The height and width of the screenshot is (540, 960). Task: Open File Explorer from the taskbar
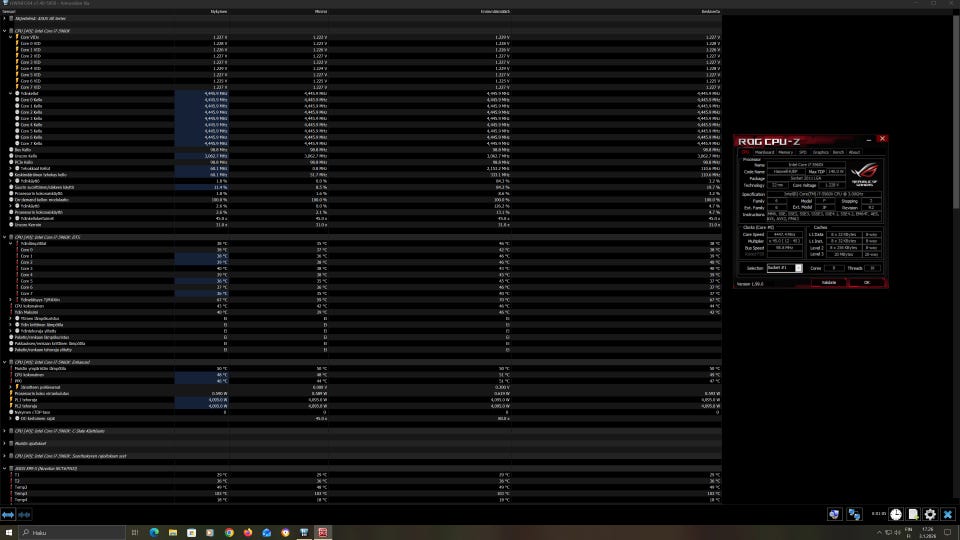tap(173, 533)
